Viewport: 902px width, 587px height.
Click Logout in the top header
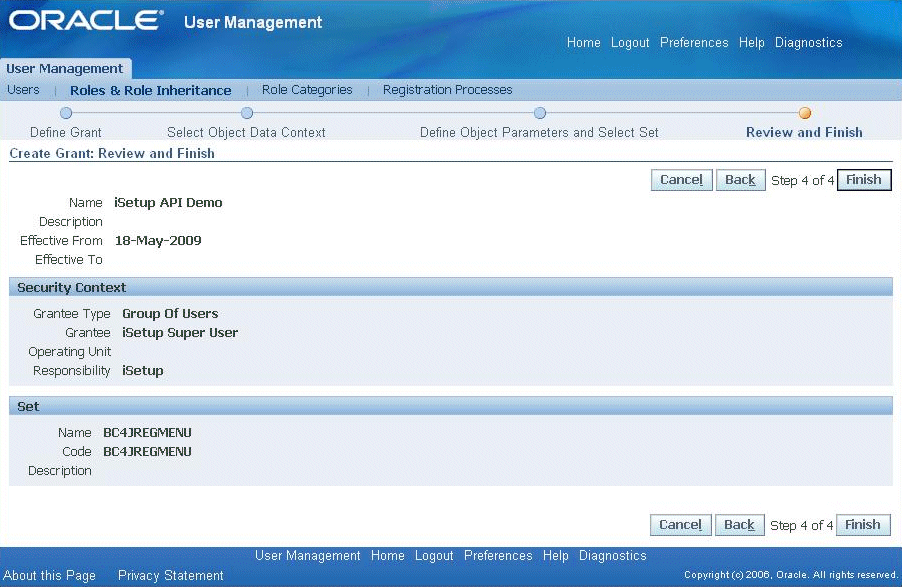630,43
